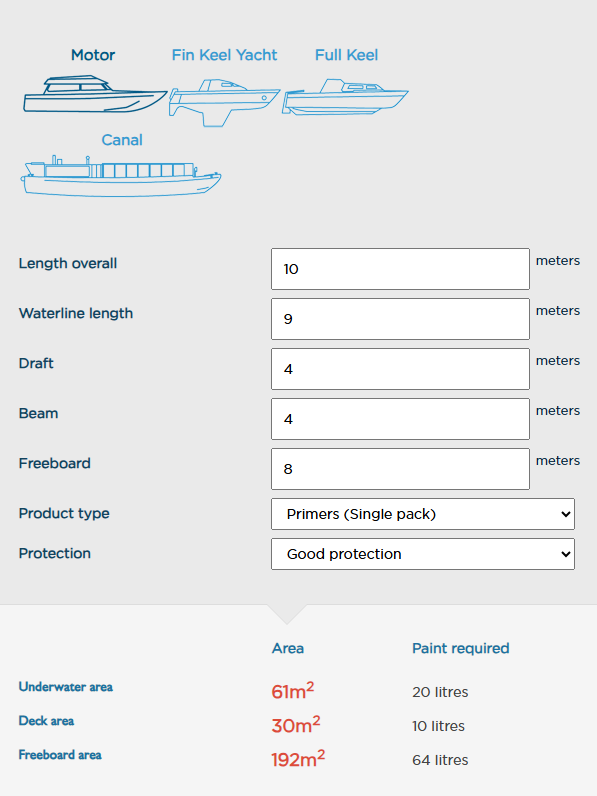Choose the Fin Keel Yacht illustration
Image resolution: width=597 pixels, height=796 pixels.
coord(224,103)
